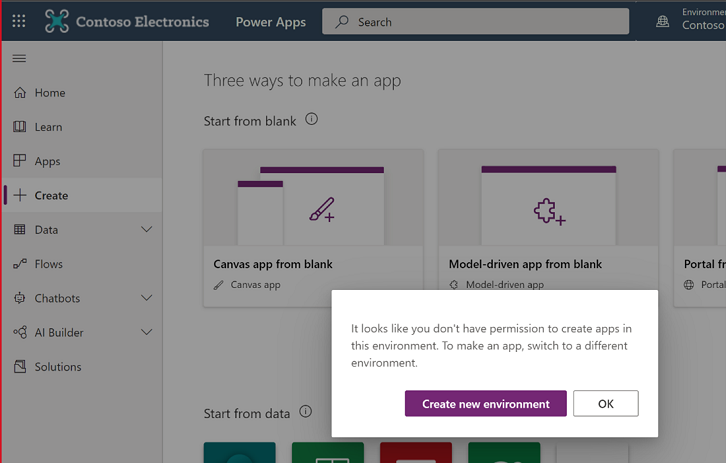Open Apps in the sidebar
Viewport: 726px width, 463px height.
tap(82, 161)
